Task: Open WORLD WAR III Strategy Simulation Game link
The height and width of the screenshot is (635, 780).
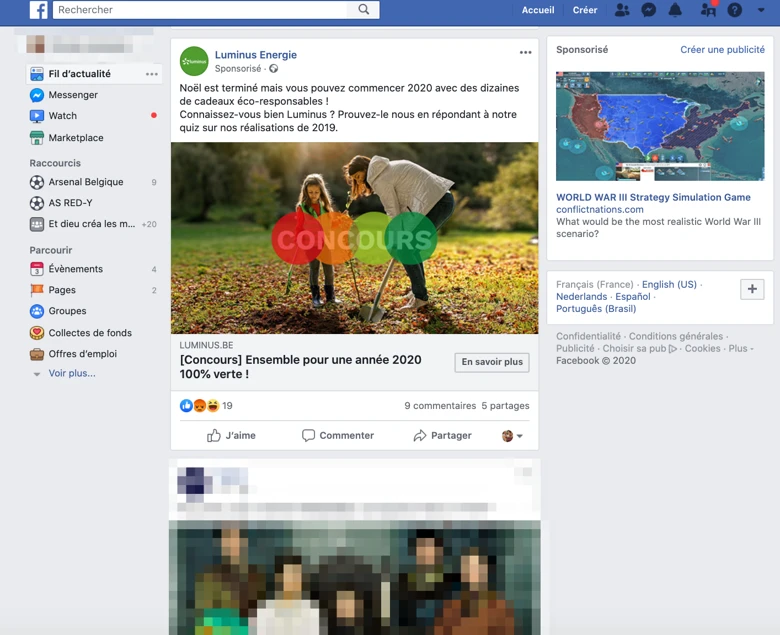Action: click(653, 197)
